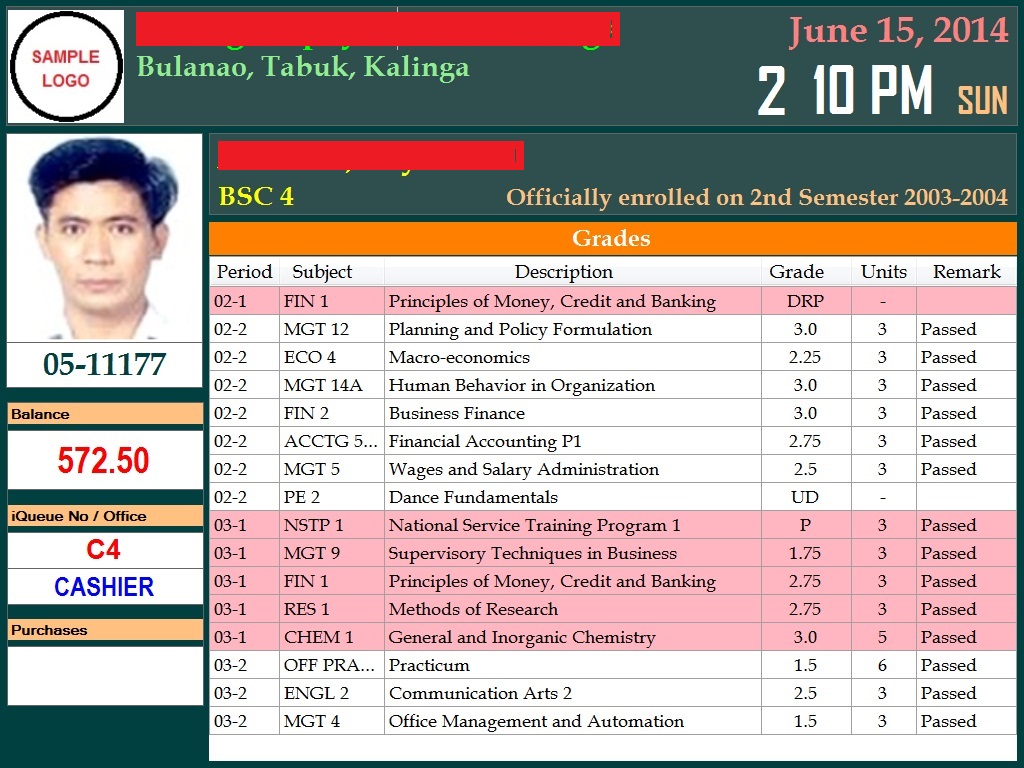Sort by the Subject column header
Screen dimensions: 1024x768
click(322, 272)
